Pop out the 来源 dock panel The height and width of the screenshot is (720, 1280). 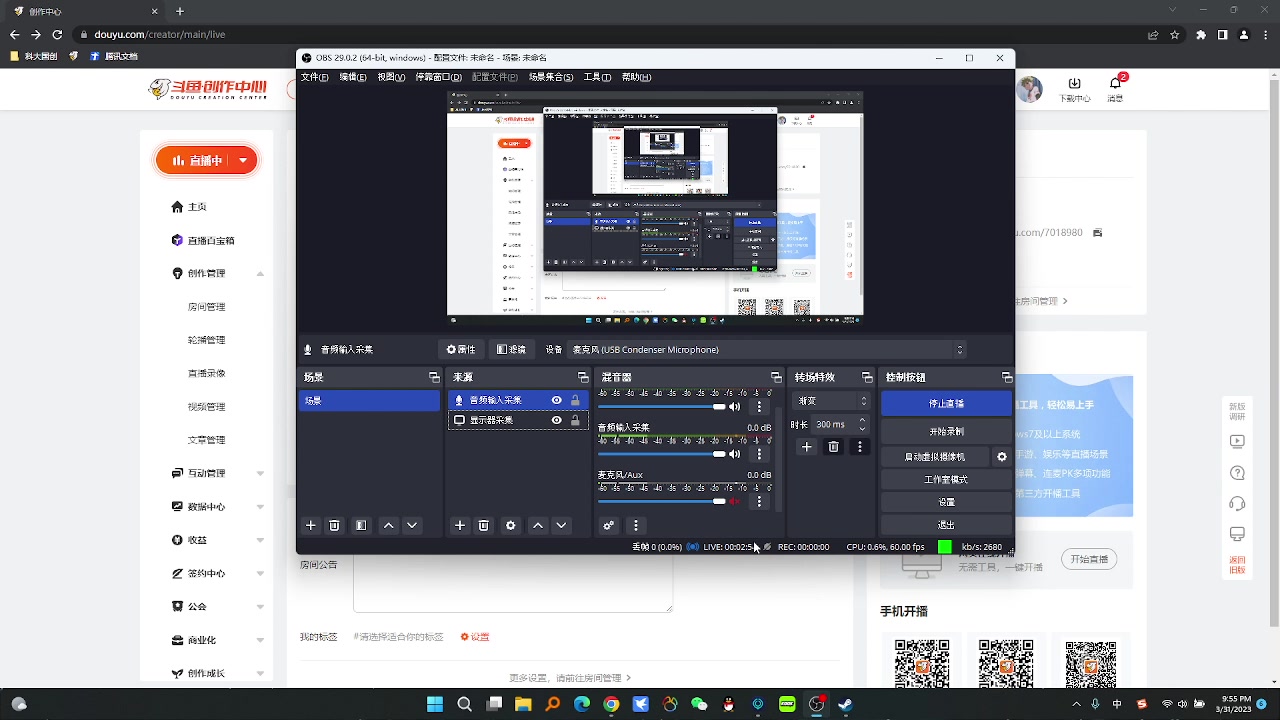(583, 377)
